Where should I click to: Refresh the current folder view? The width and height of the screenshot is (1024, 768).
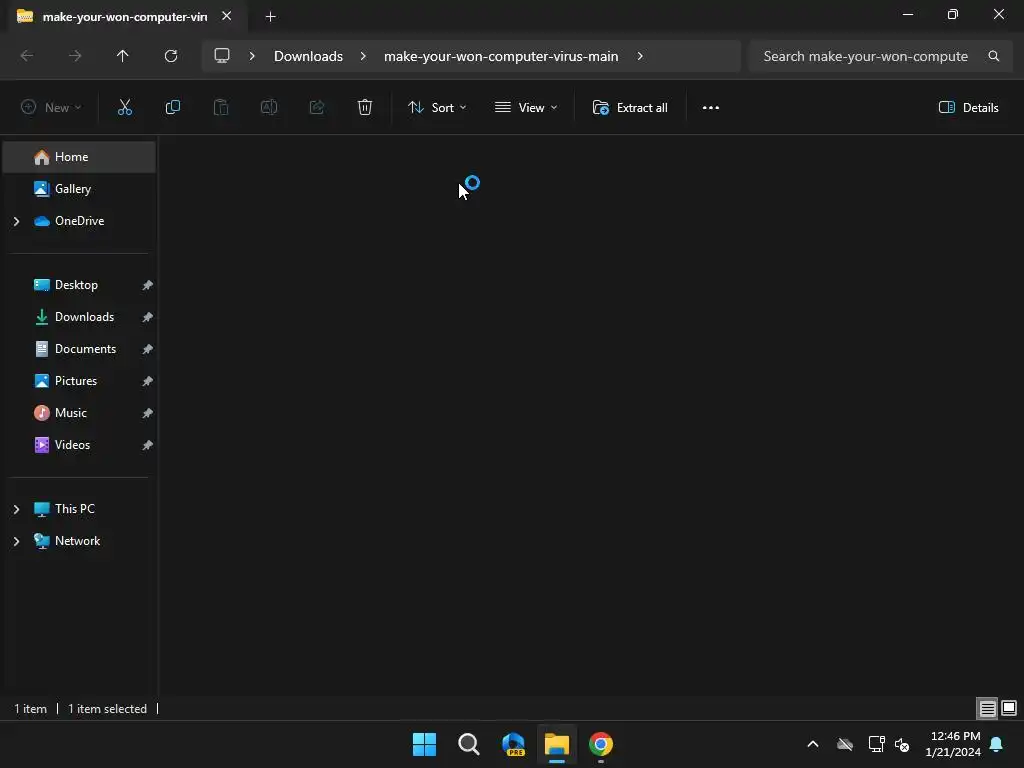point(171,56)
